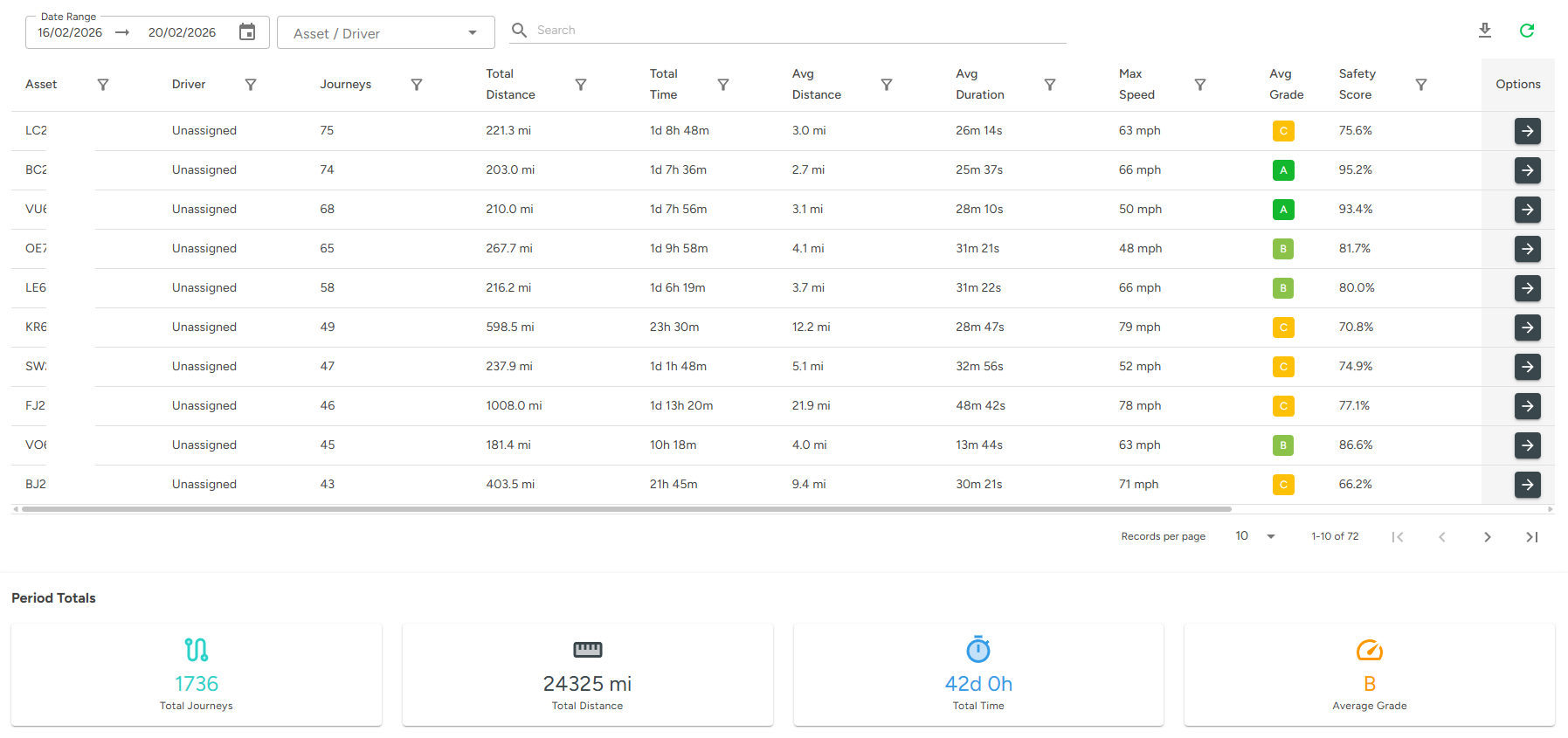Click the horizontal table scrollbar
Screen dimensions: 1568x738
pyautogui.click(x=626, y=509)
